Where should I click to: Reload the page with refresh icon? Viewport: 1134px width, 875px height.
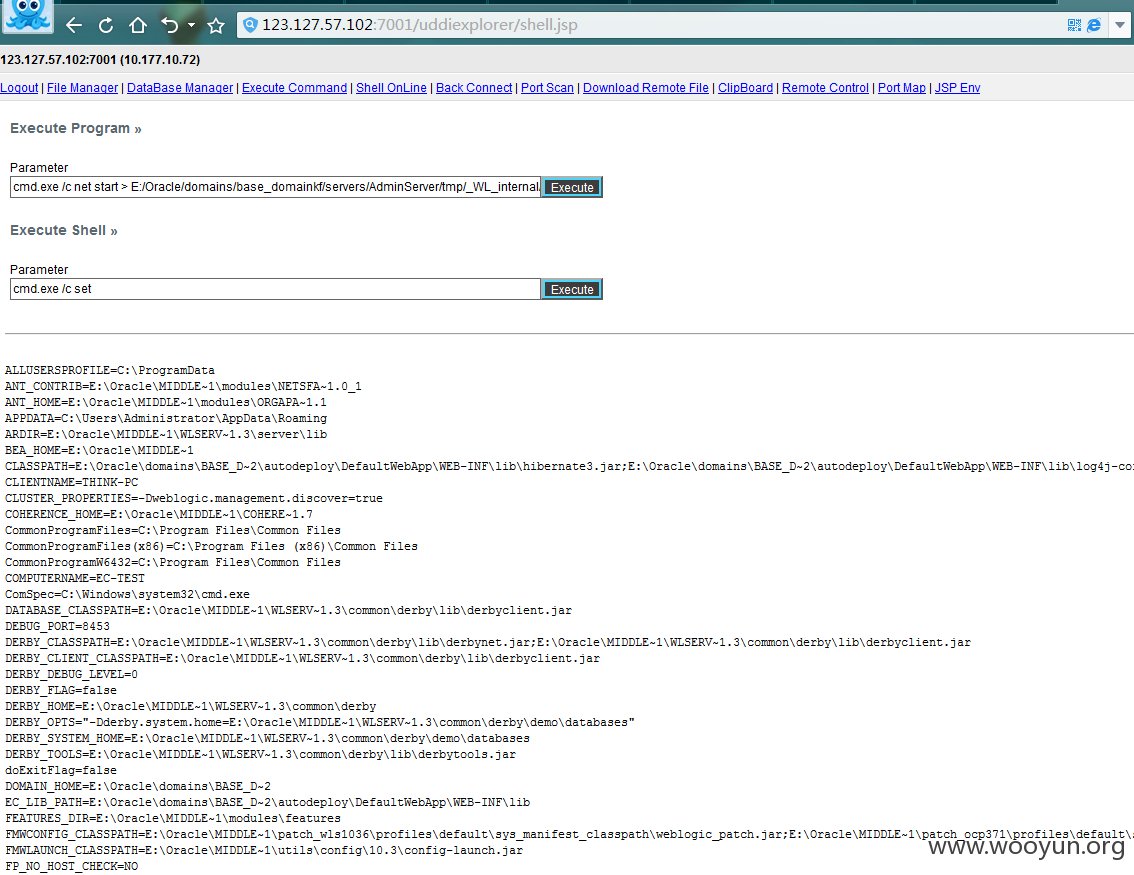pyautogui.click(x=106, y=25)
